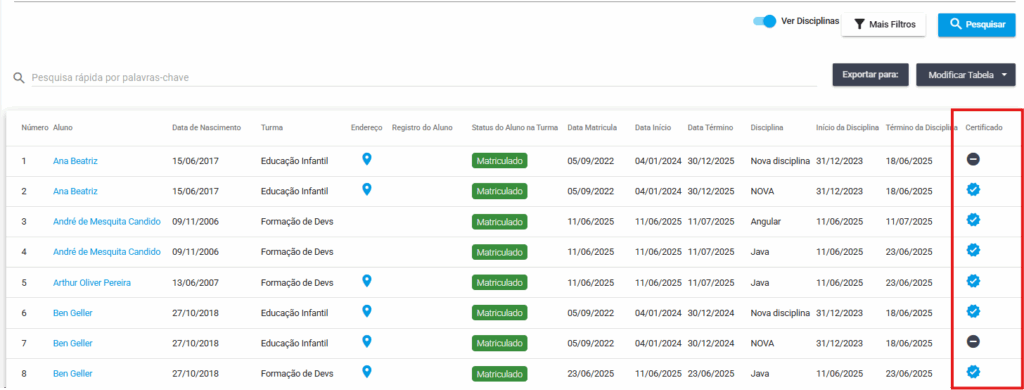Click the certificate badge in row 6 Ben Geller
The width and height of the screenshot is (1024, 390).
973,311
